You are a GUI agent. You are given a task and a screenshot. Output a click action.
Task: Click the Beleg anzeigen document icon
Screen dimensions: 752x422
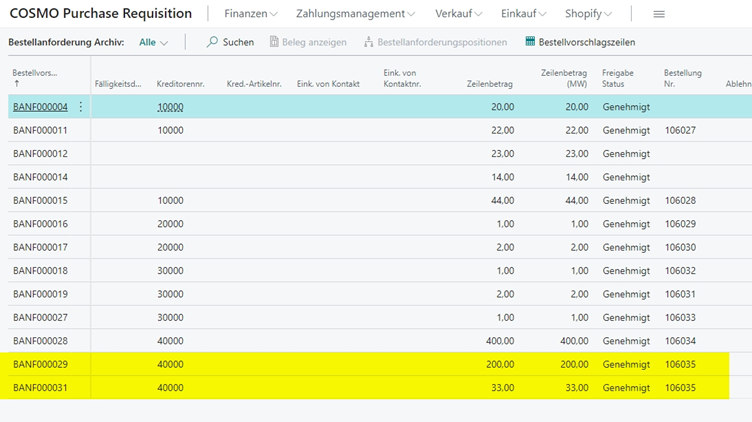click(x=275, y=42)
